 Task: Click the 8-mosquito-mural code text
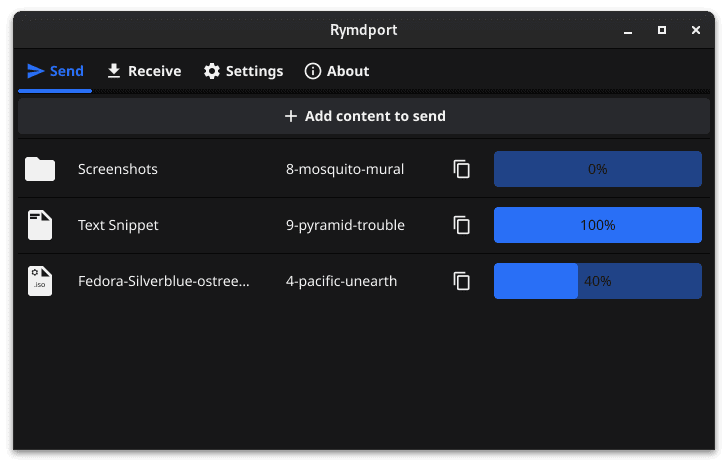coord(345,169)
